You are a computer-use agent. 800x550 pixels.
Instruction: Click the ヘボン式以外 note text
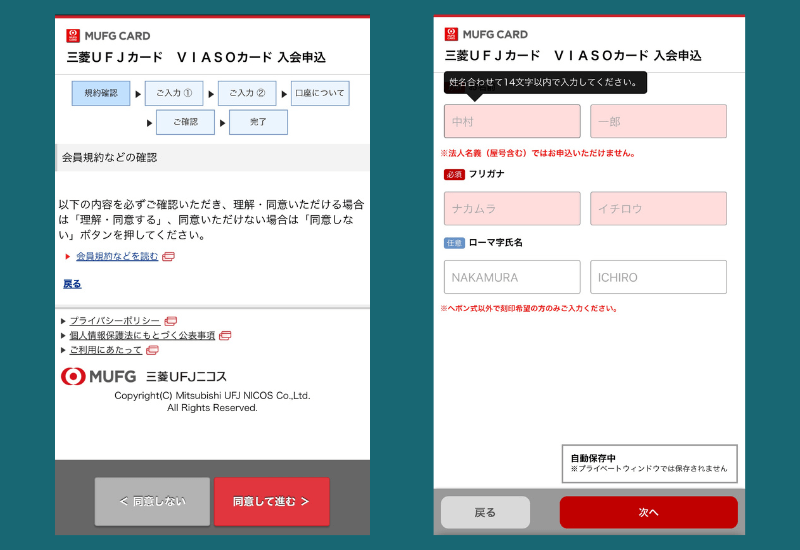click(x=529, y=308)
